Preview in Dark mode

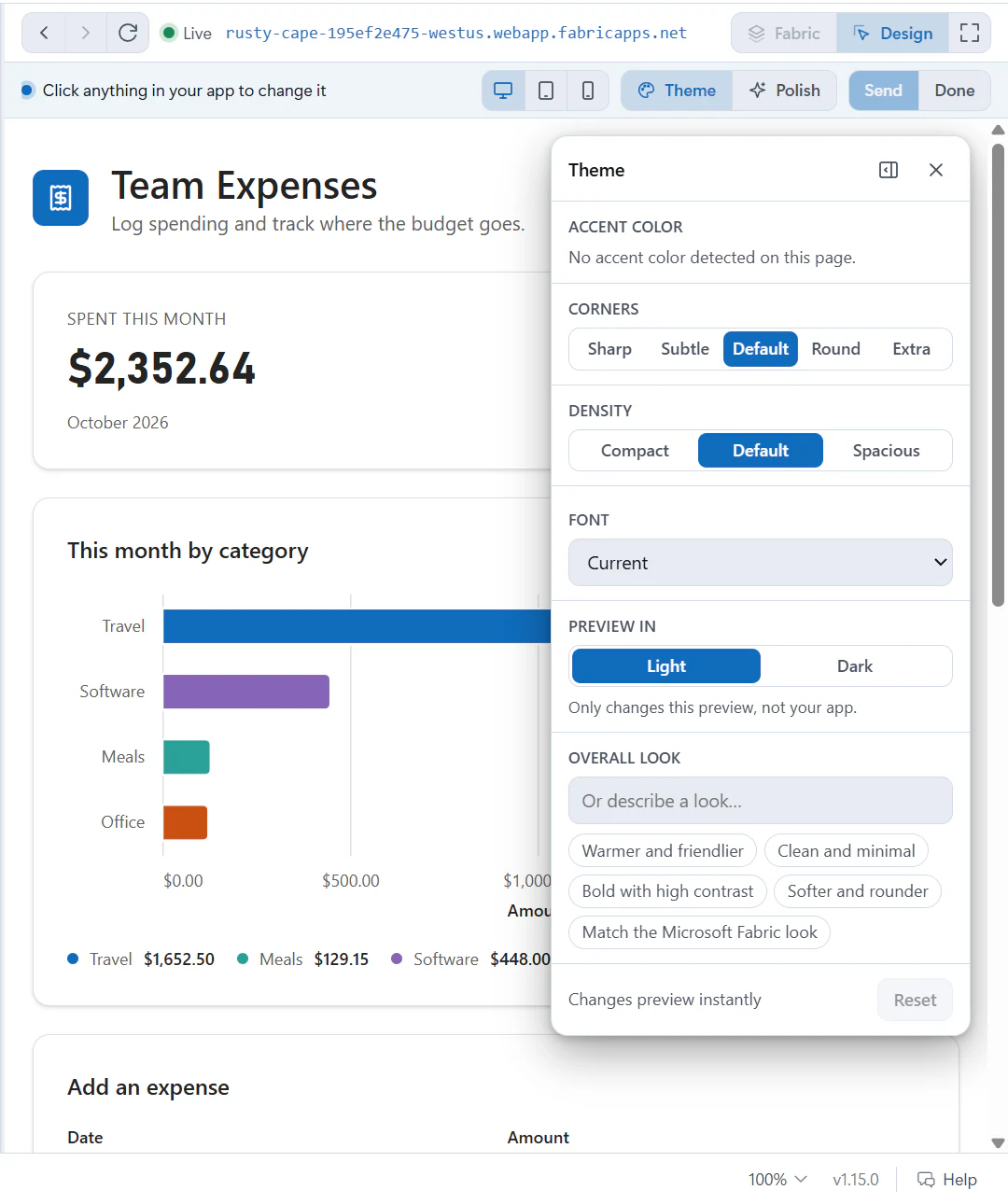(855, 666)
